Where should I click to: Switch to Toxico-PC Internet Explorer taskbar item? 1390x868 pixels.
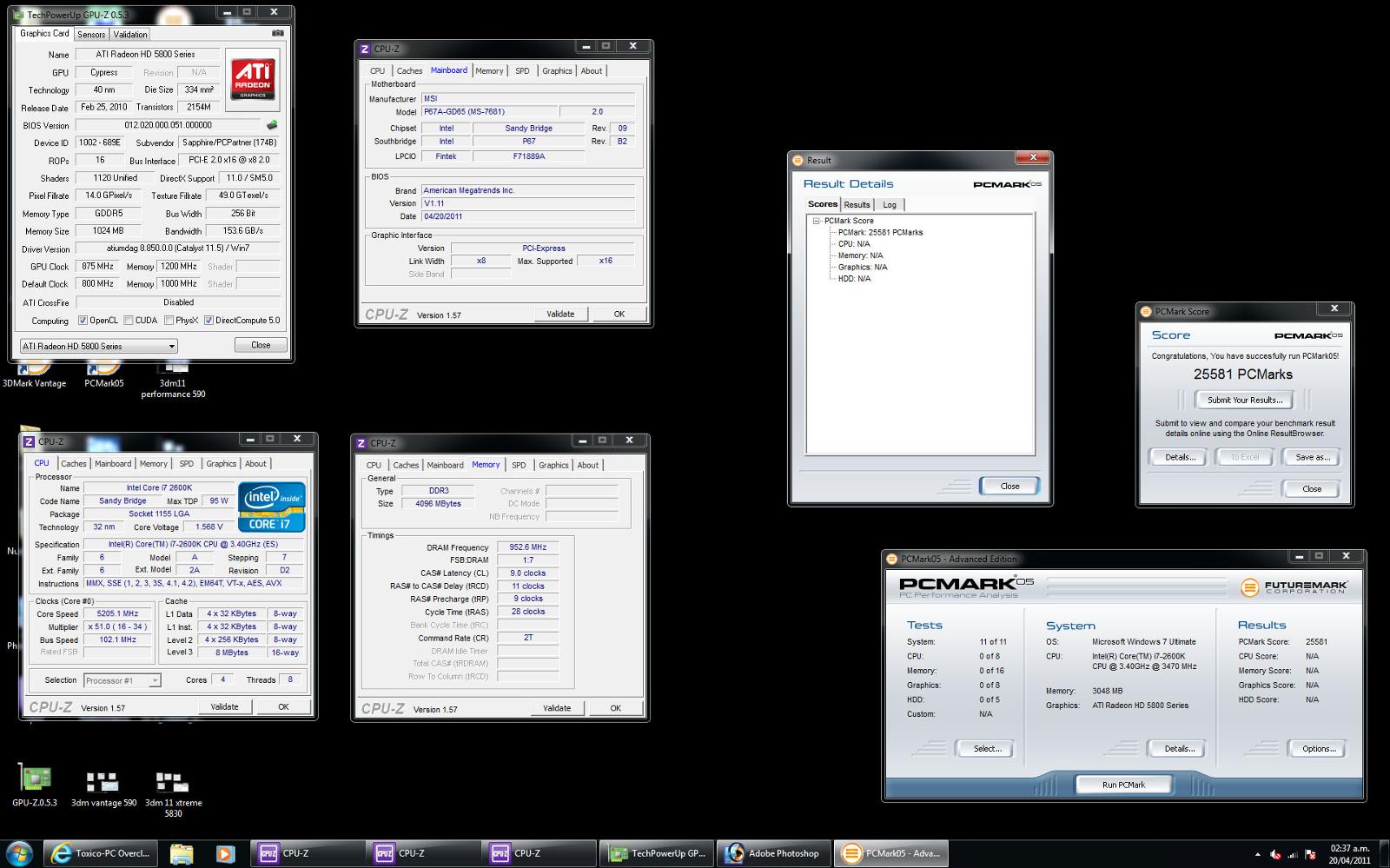coord(102,853)
